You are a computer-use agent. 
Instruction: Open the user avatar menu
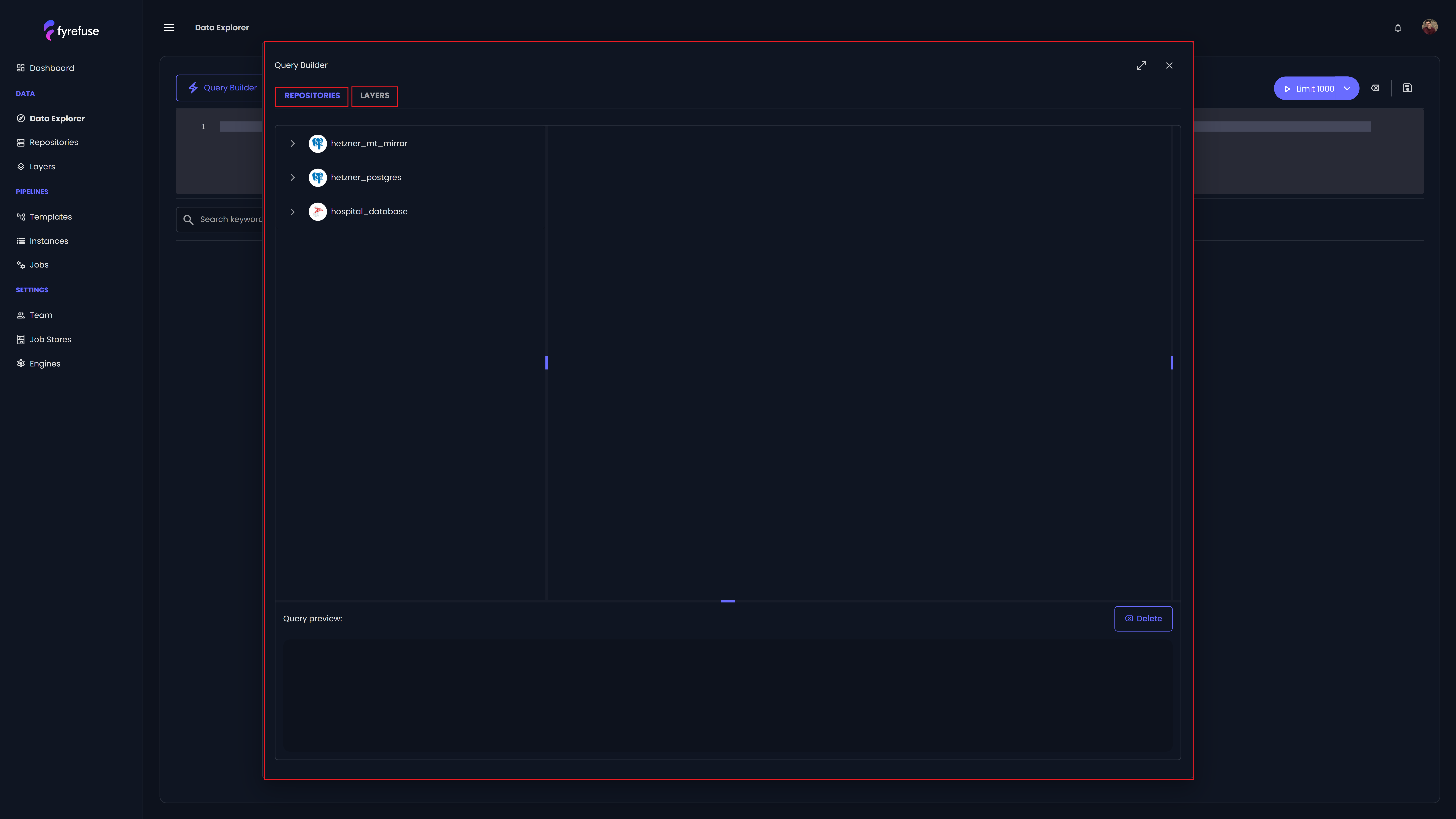(x=1429, y=27)
